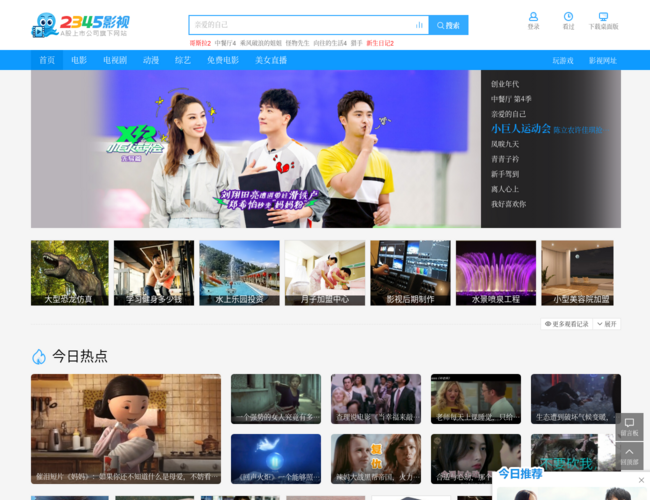The image size is (650, 500).
Task: Open the 影视网址 nav link
Action: [603, 61]
